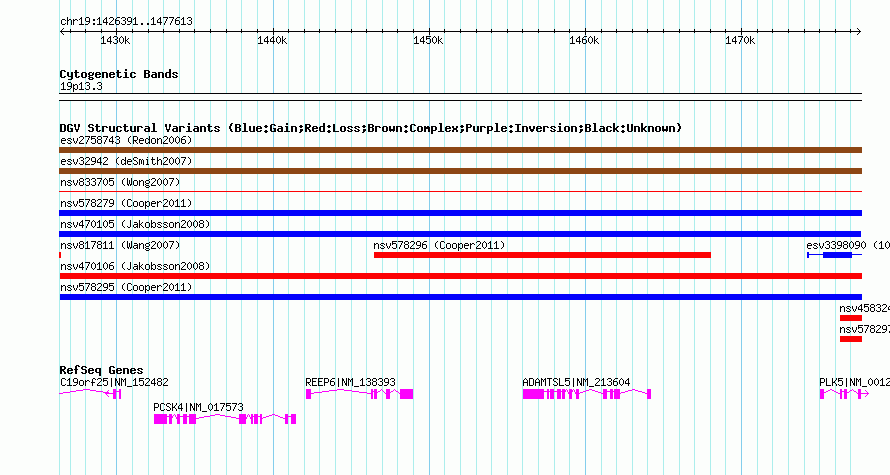The height and width of the screenshot is (475, 890).
Task: Select the blue nsv578279 (Cooper2011) gain bar
Action: (460, 213)
